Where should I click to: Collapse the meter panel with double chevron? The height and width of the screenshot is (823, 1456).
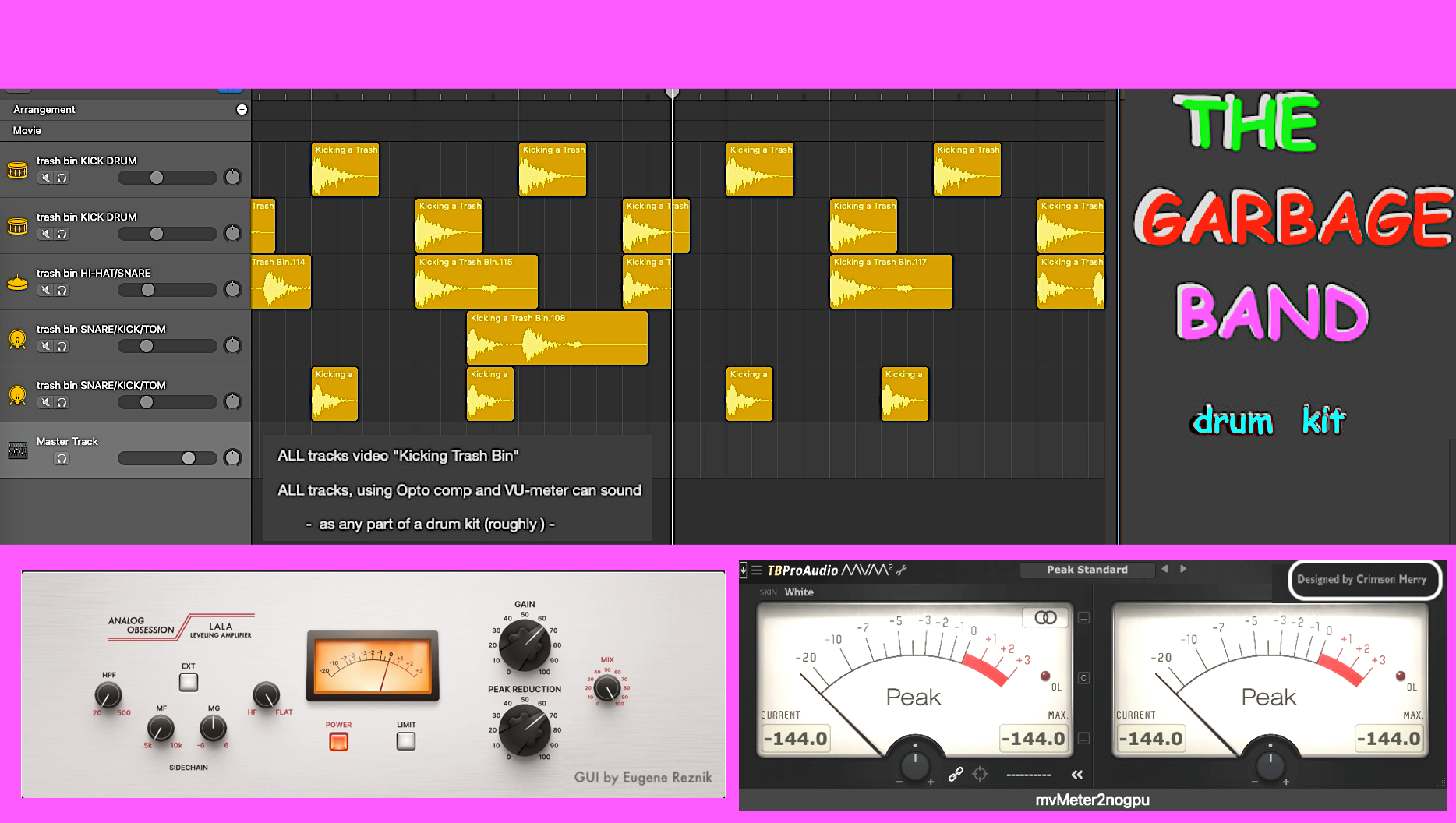1076,775
